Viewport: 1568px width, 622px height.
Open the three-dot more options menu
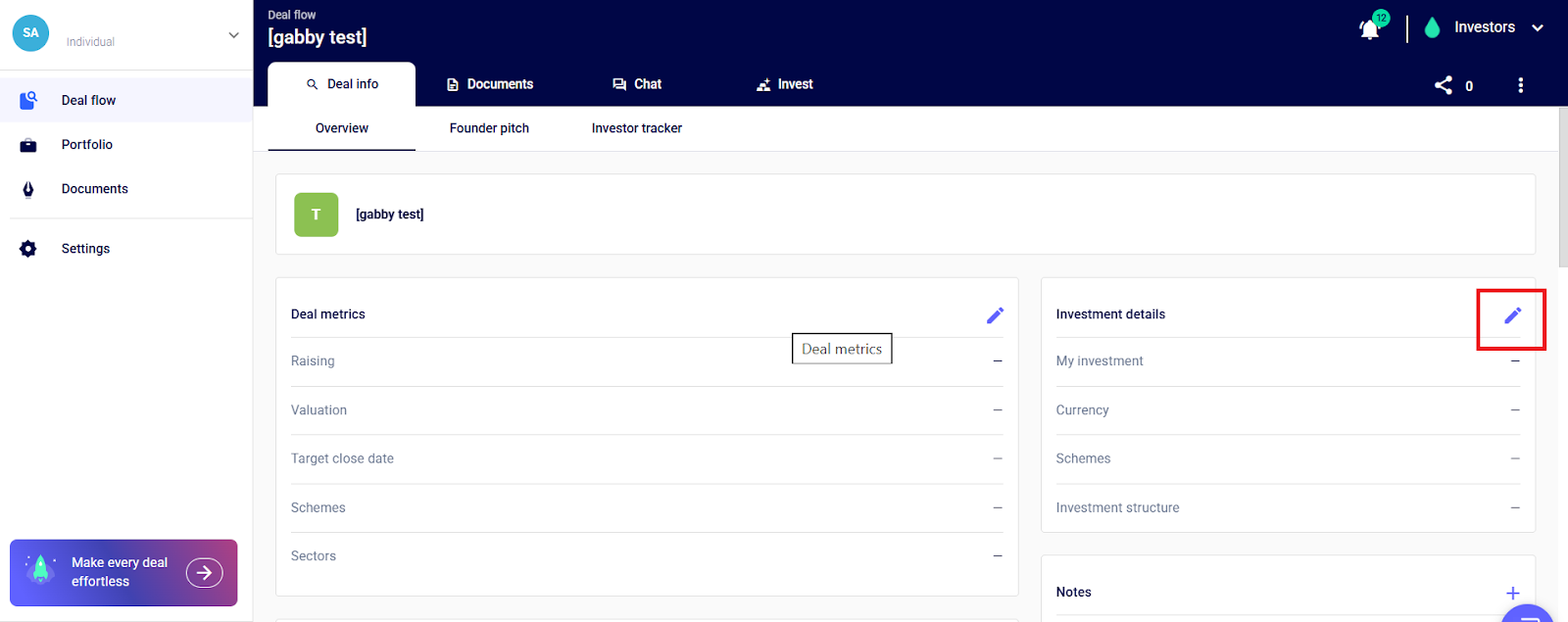[1520, 85]
